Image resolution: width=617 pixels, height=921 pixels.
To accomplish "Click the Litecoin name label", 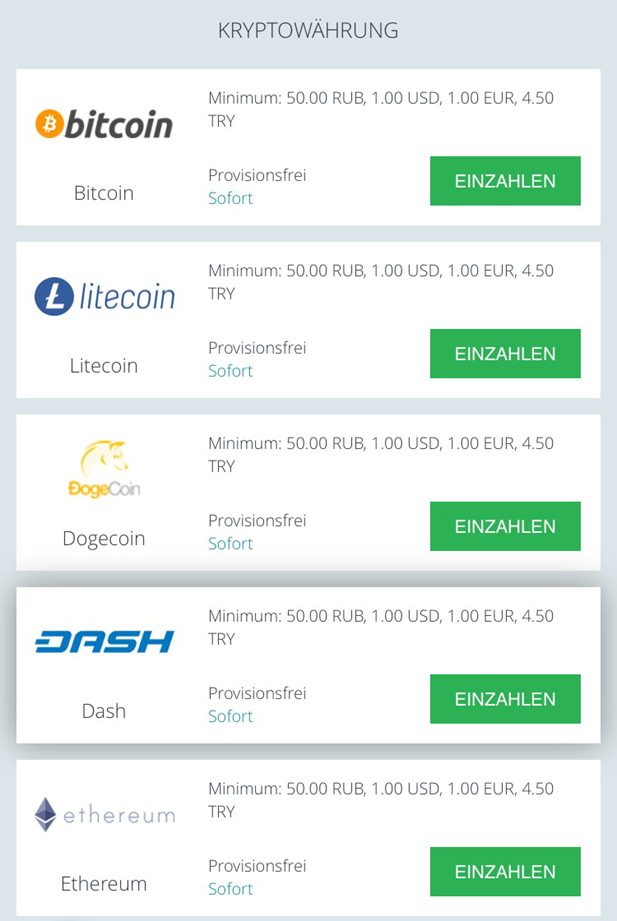I will (104, 366).
